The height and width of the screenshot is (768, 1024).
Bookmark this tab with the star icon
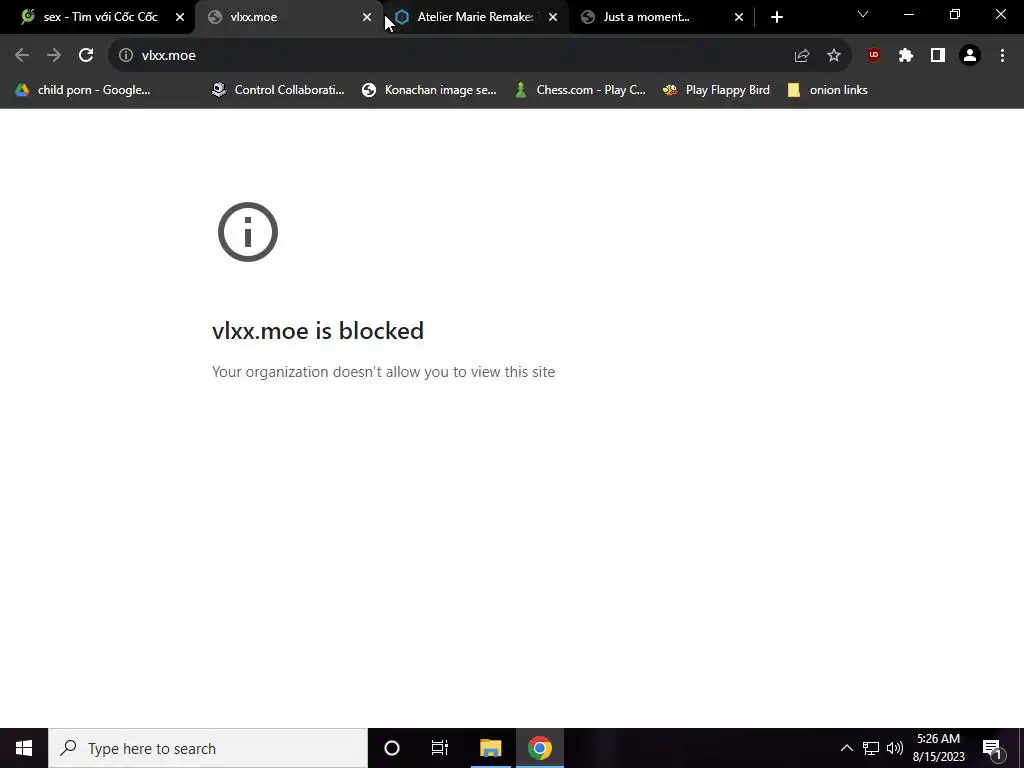834,56
